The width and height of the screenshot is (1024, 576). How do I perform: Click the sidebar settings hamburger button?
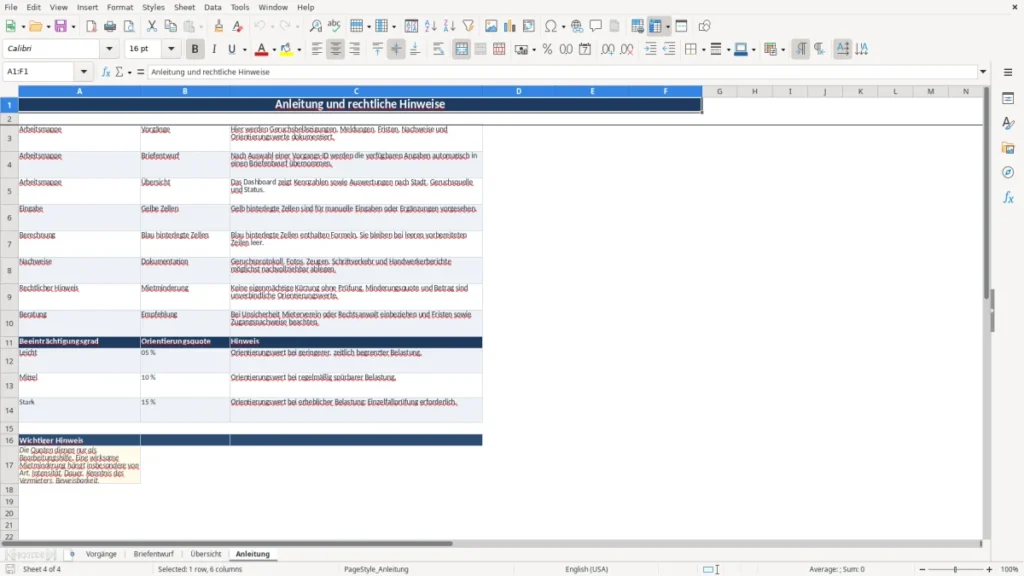(x=1008, y=72)
